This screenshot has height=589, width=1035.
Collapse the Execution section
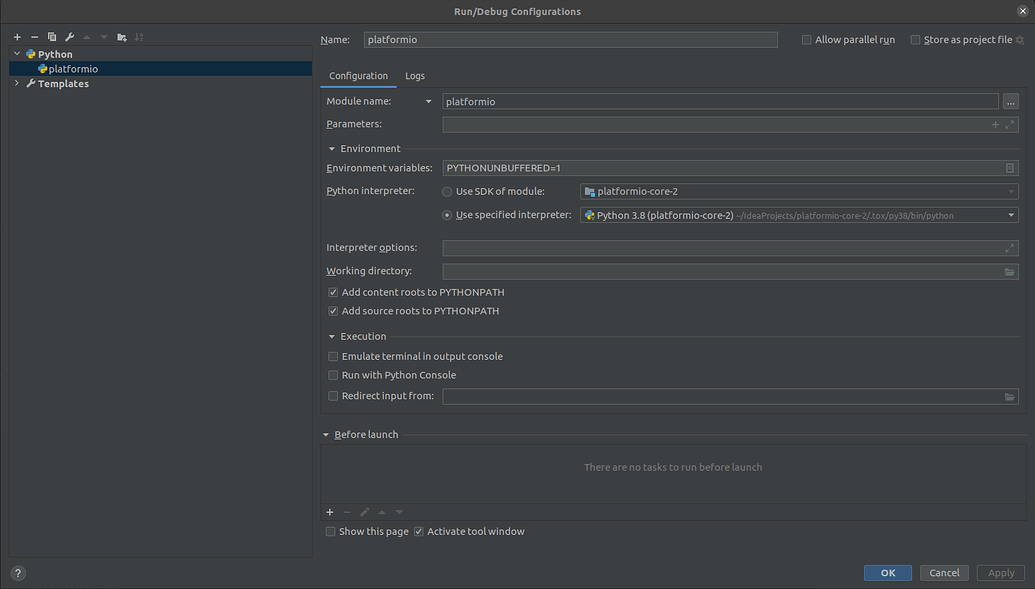coord(331,336)
